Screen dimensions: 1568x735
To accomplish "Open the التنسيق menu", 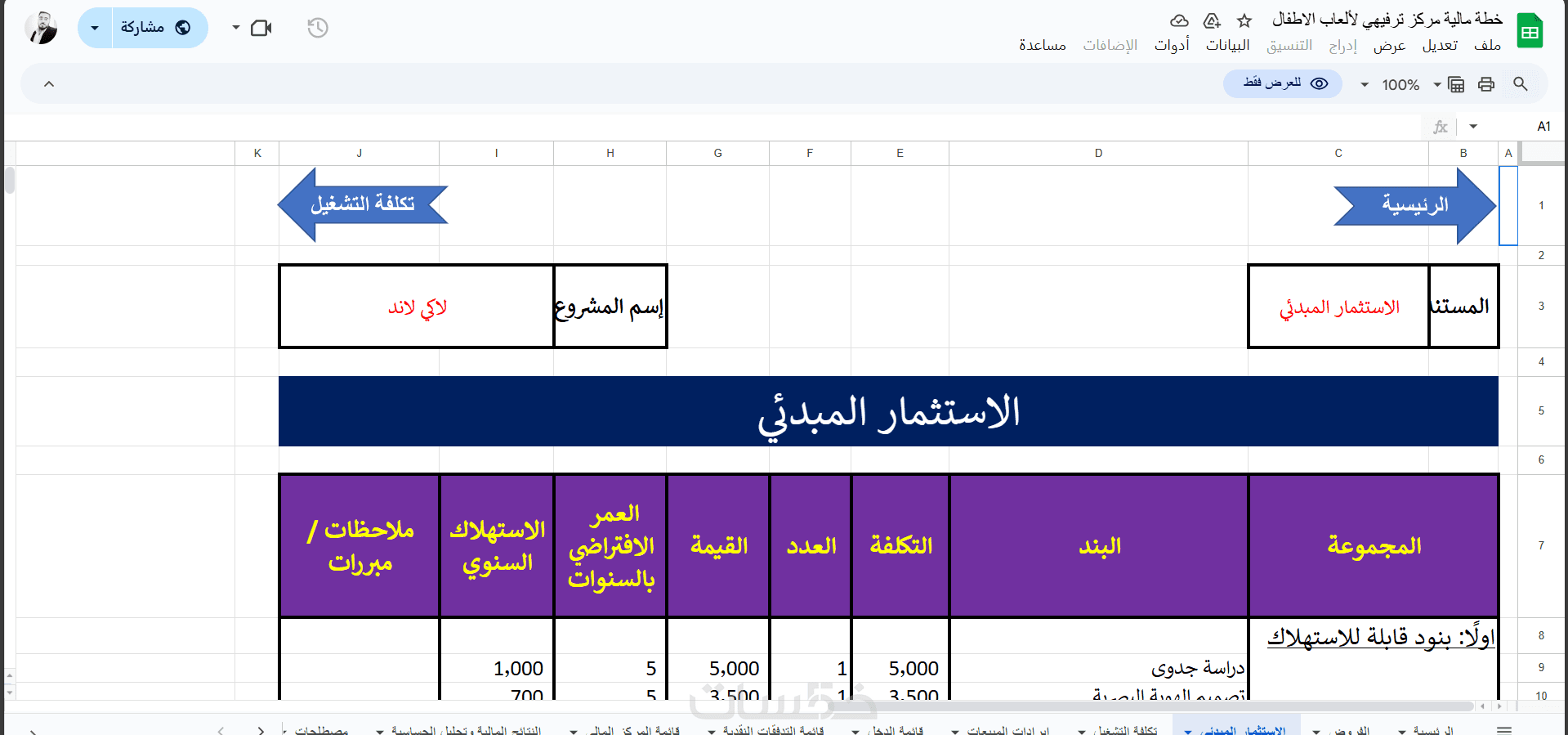I will click(1289, 46).
